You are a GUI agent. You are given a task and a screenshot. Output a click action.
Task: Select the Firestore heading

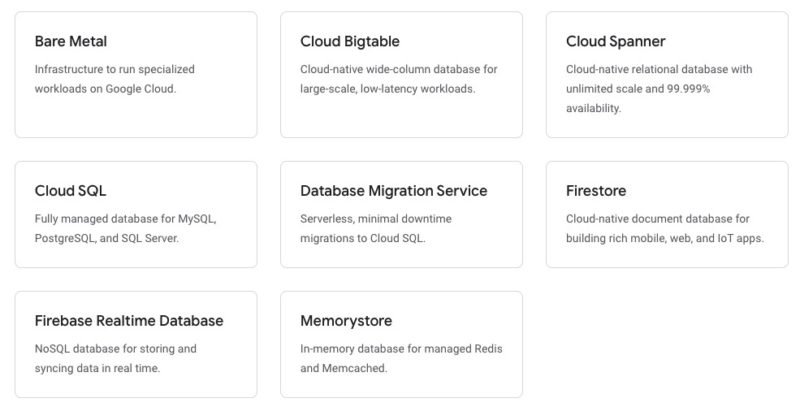click(x=596, y=191)
